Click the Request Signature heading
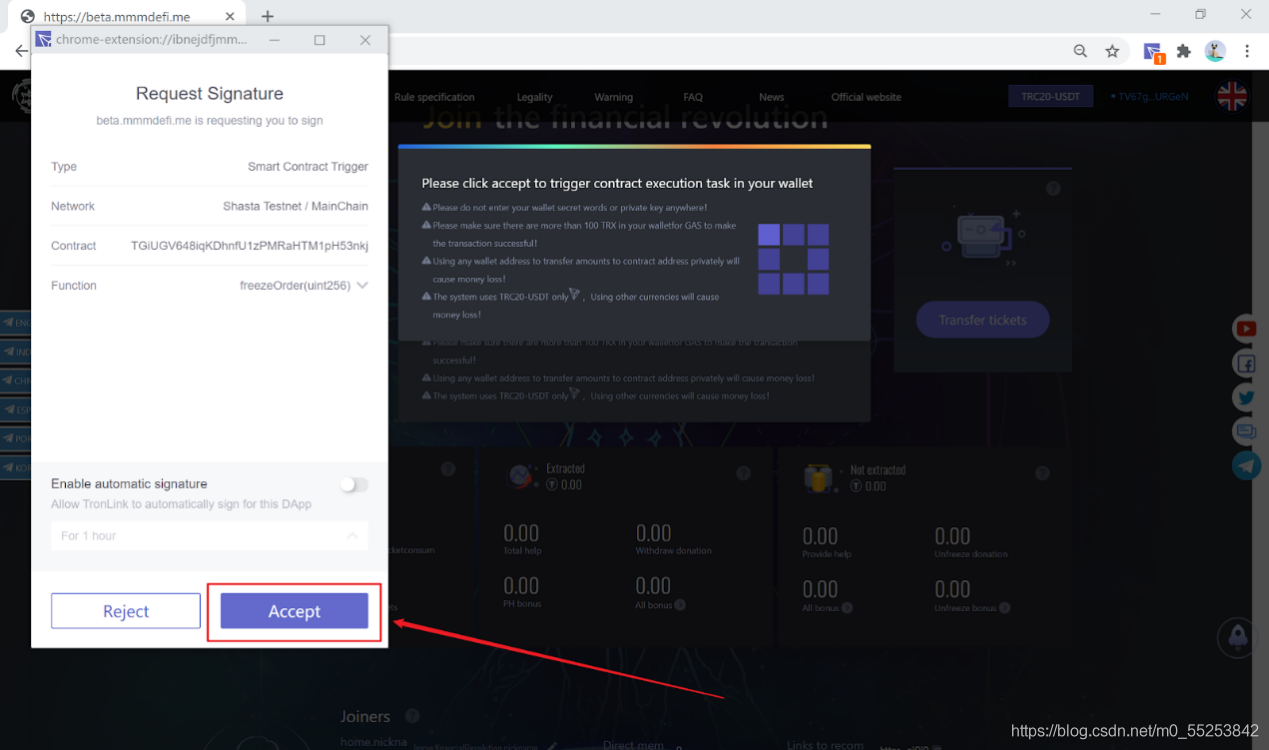This screenshot has height=750, width=1269. click(209, 93)
